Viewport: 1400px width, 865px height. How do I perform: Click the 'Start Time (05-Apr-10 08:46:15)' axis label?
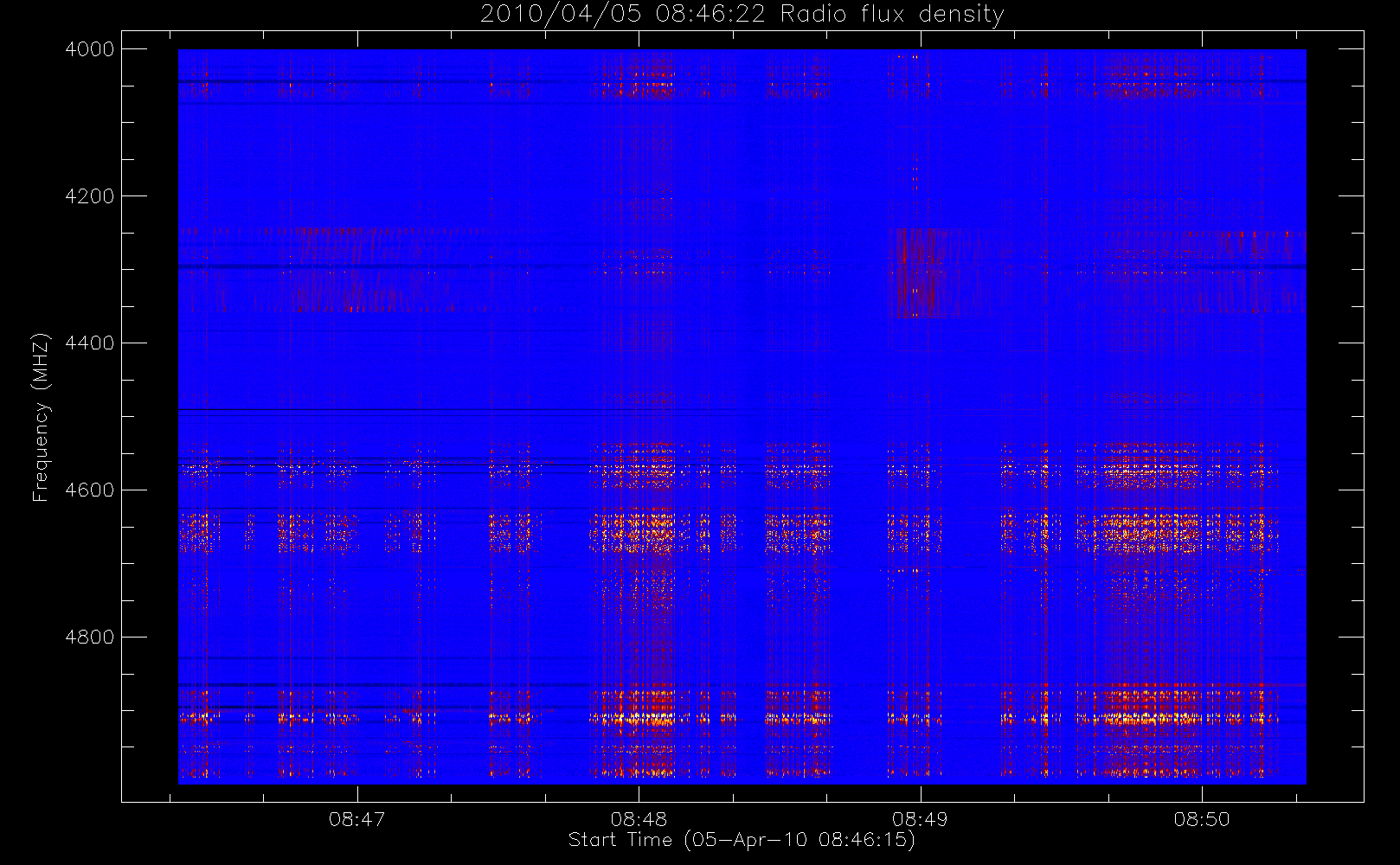742,840
